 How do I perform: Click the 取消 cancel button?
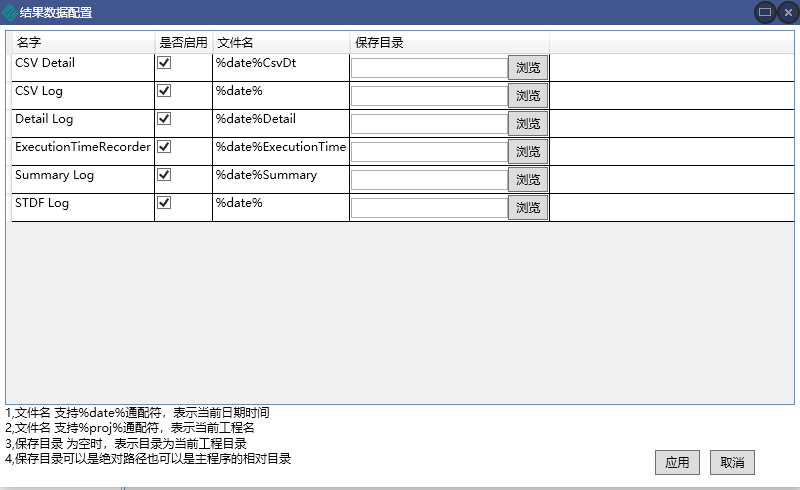click(x=732, y=462)
